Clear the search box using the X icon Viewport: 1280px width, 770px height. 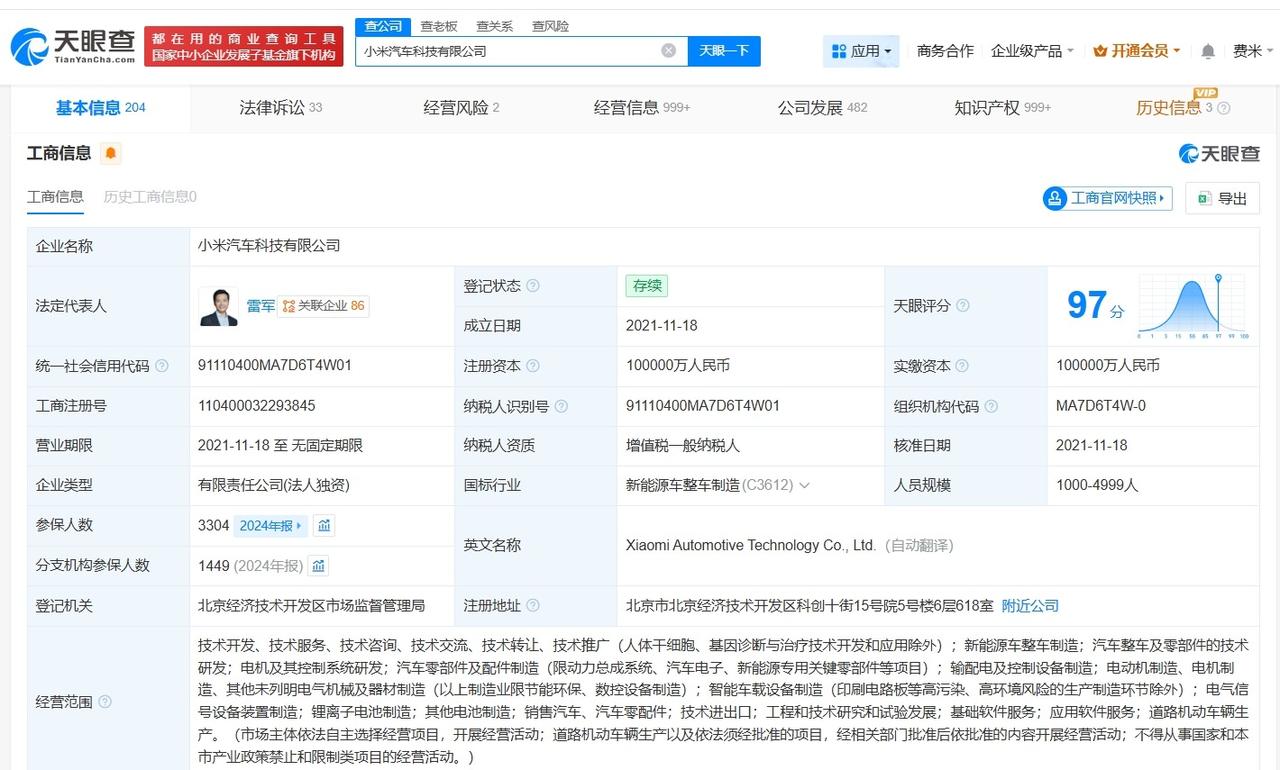(667, 50)
